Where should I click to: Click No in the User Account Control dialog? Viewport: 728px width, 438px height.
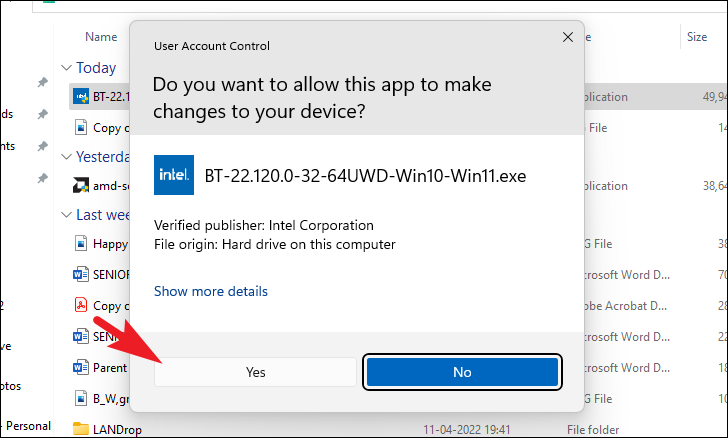(x=462, y=372)
